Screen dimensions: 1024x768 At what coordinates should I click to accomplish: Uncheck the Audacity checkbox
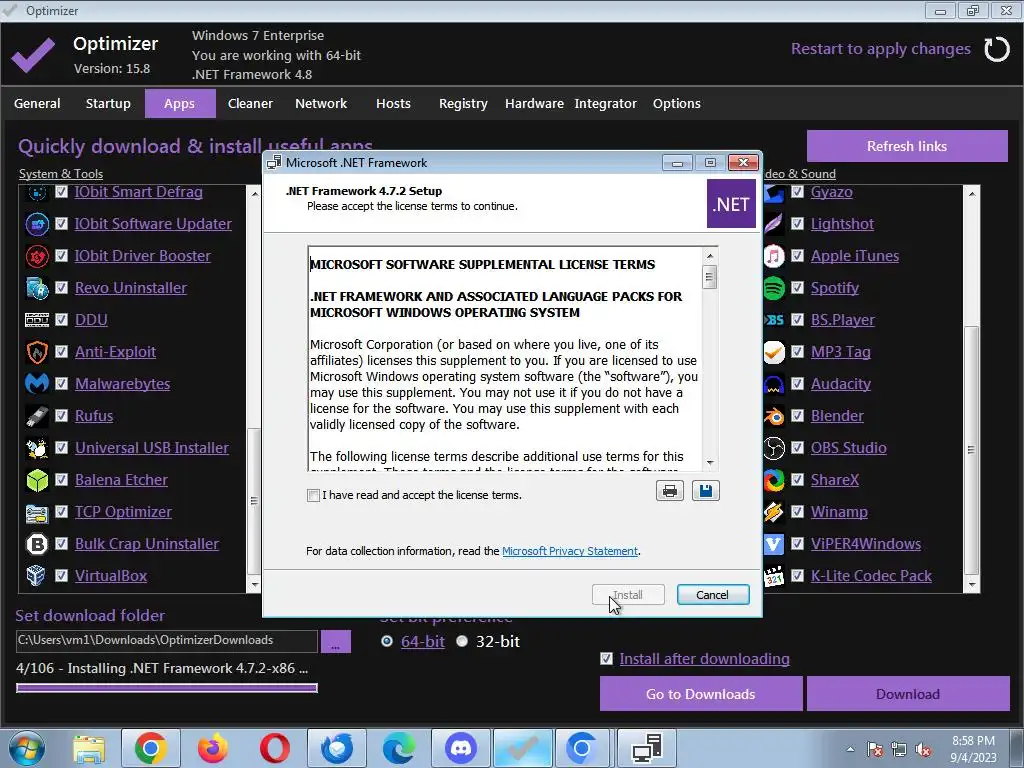point(797,383)
